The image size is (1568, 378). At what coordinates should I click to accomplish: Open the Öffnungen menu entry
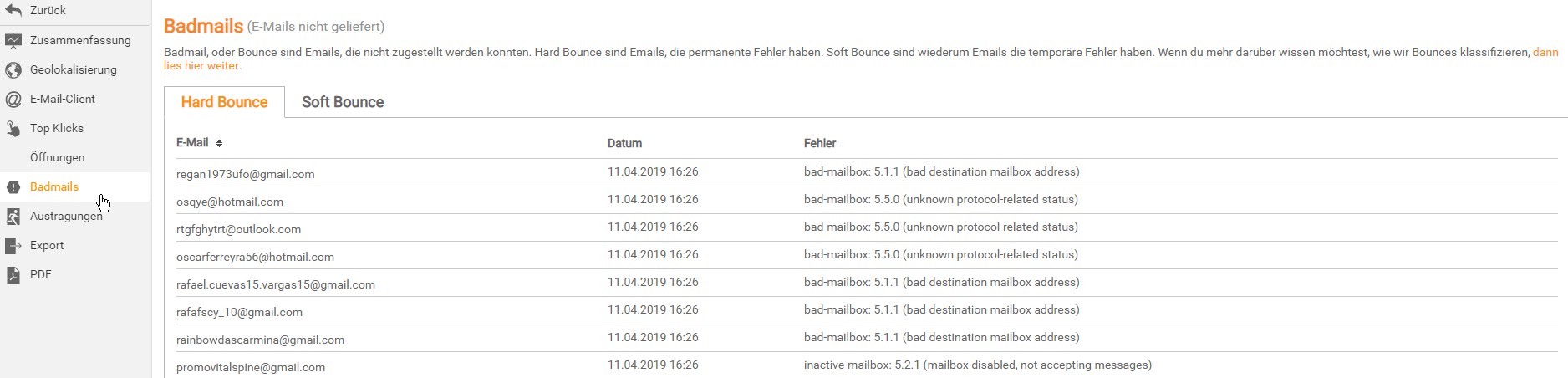57,157
